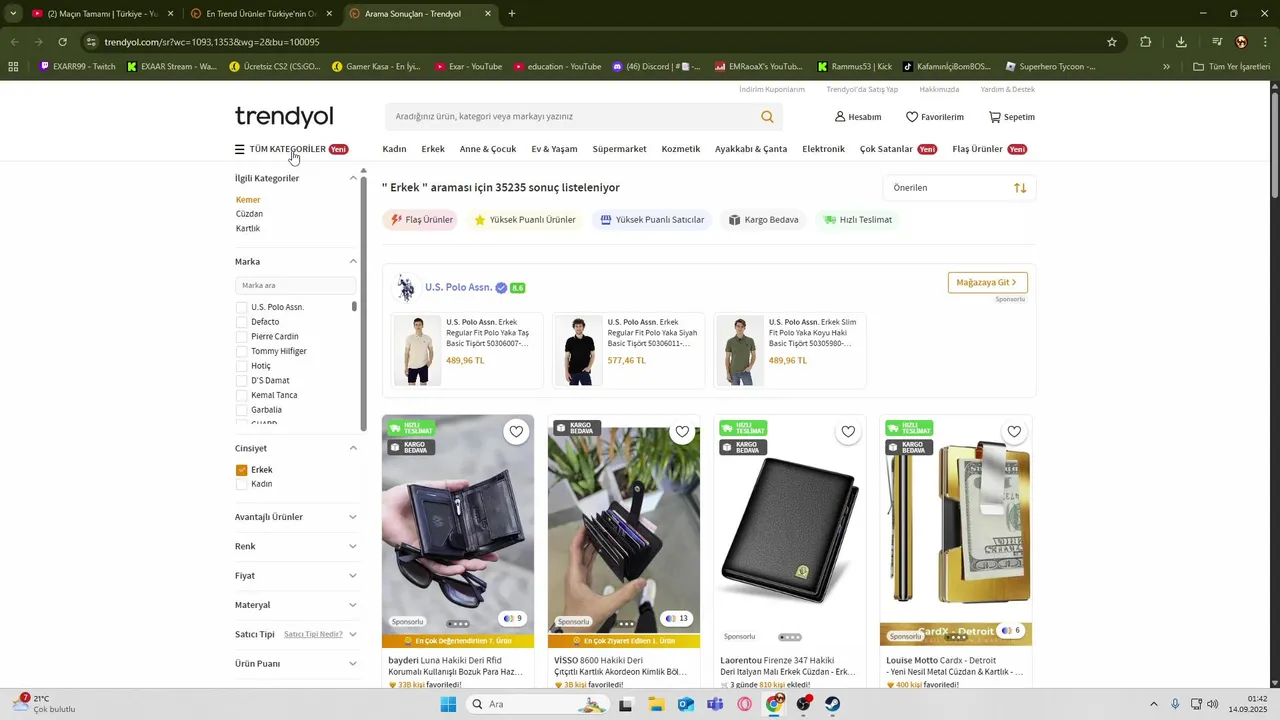Click Mağazaya Git button

pos(987,283)
